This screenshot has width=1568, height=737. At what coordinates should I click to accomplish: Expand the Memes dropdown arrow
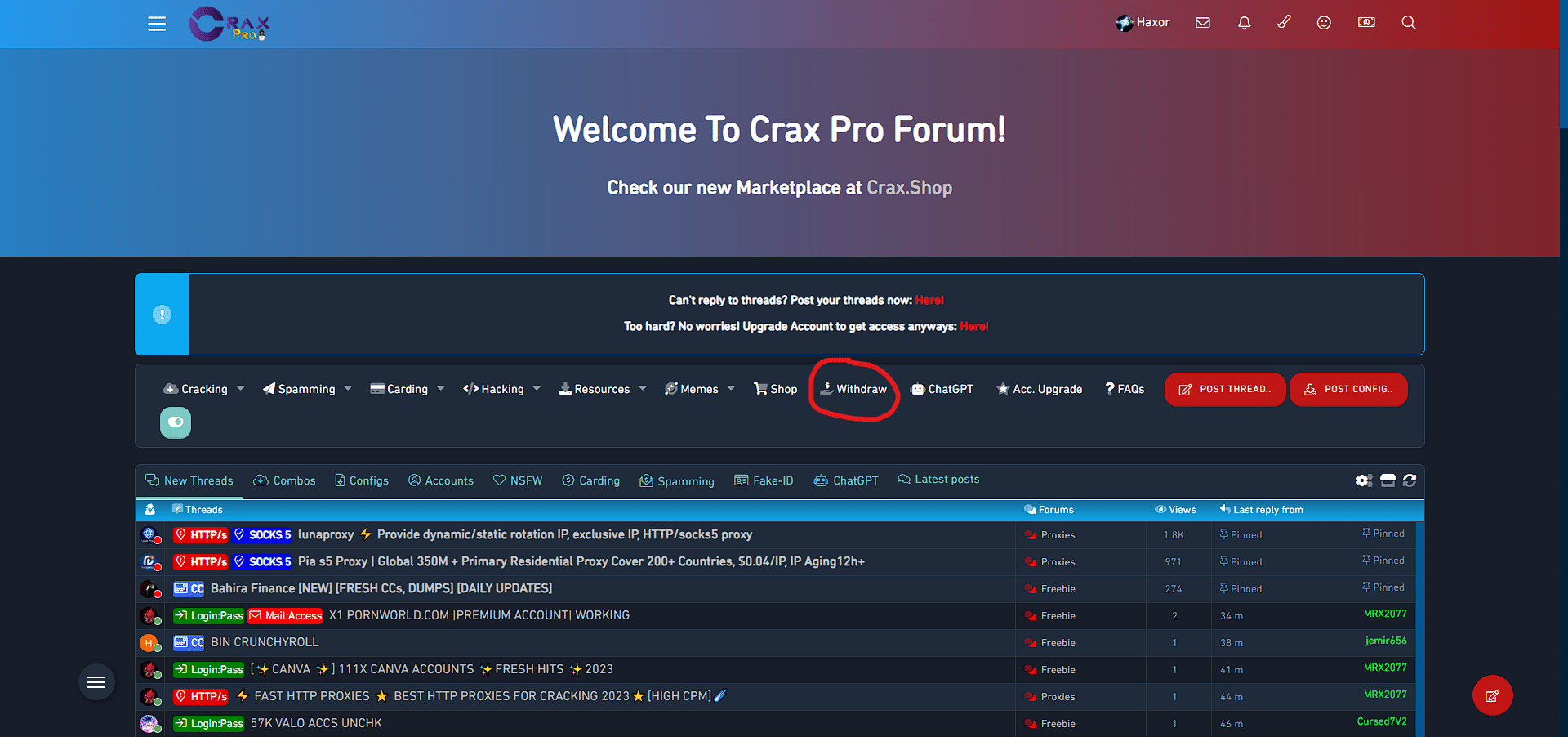(x=731, y=389)
